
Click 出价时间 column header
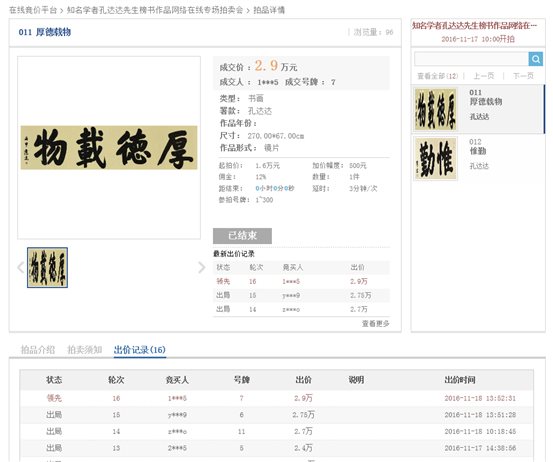pyautogui.click(x=460, y=380)
